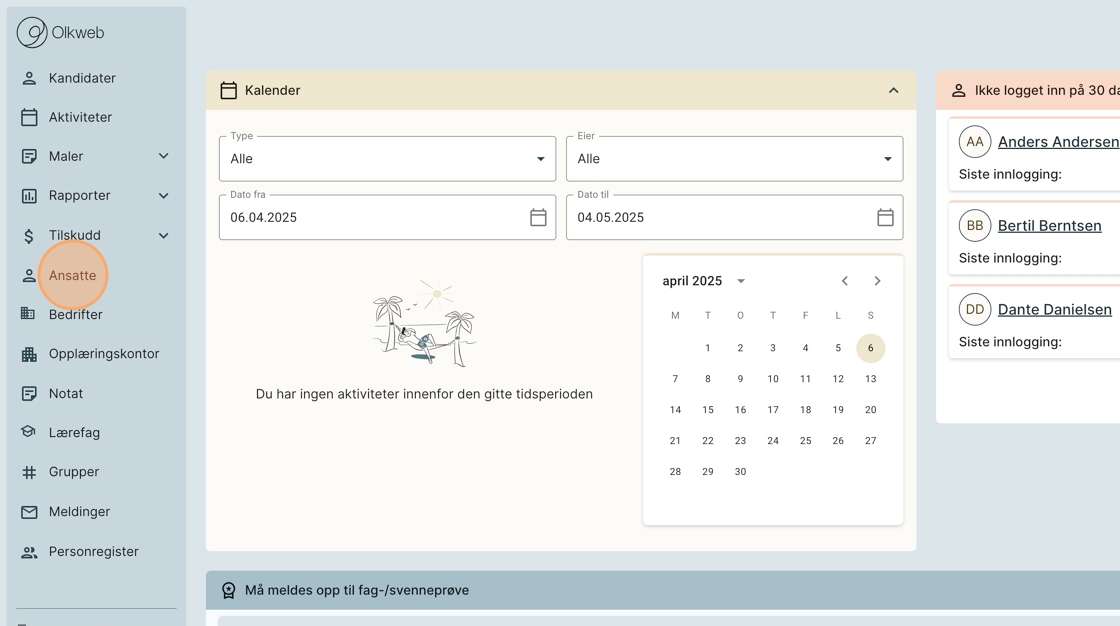Open Ansatte in the sidebar
Screen dimensions: 1120x626
pyautogui.click(x=72, y=275)
